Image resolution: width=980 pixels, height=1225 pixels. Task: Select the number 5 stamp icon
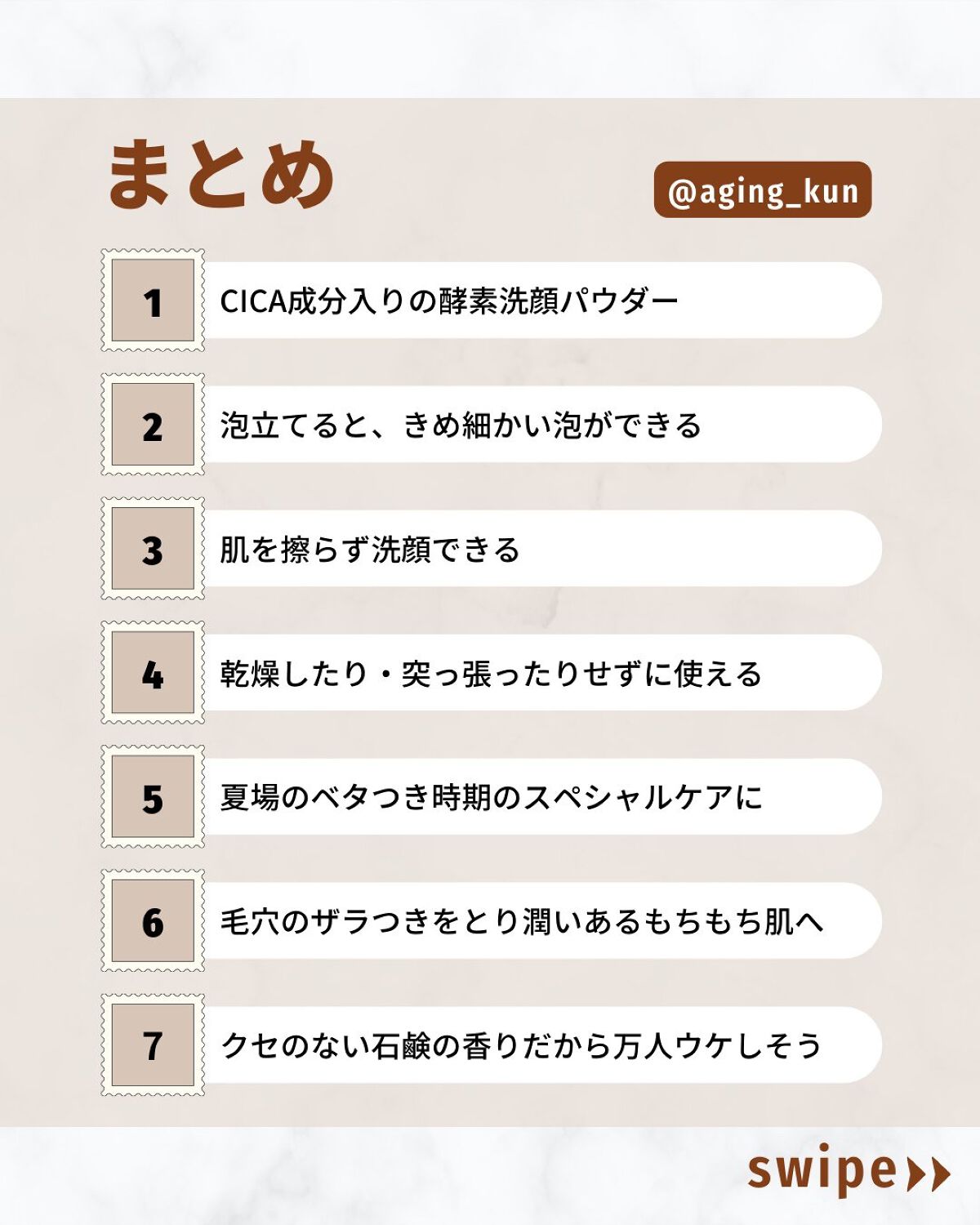point(153,797)
